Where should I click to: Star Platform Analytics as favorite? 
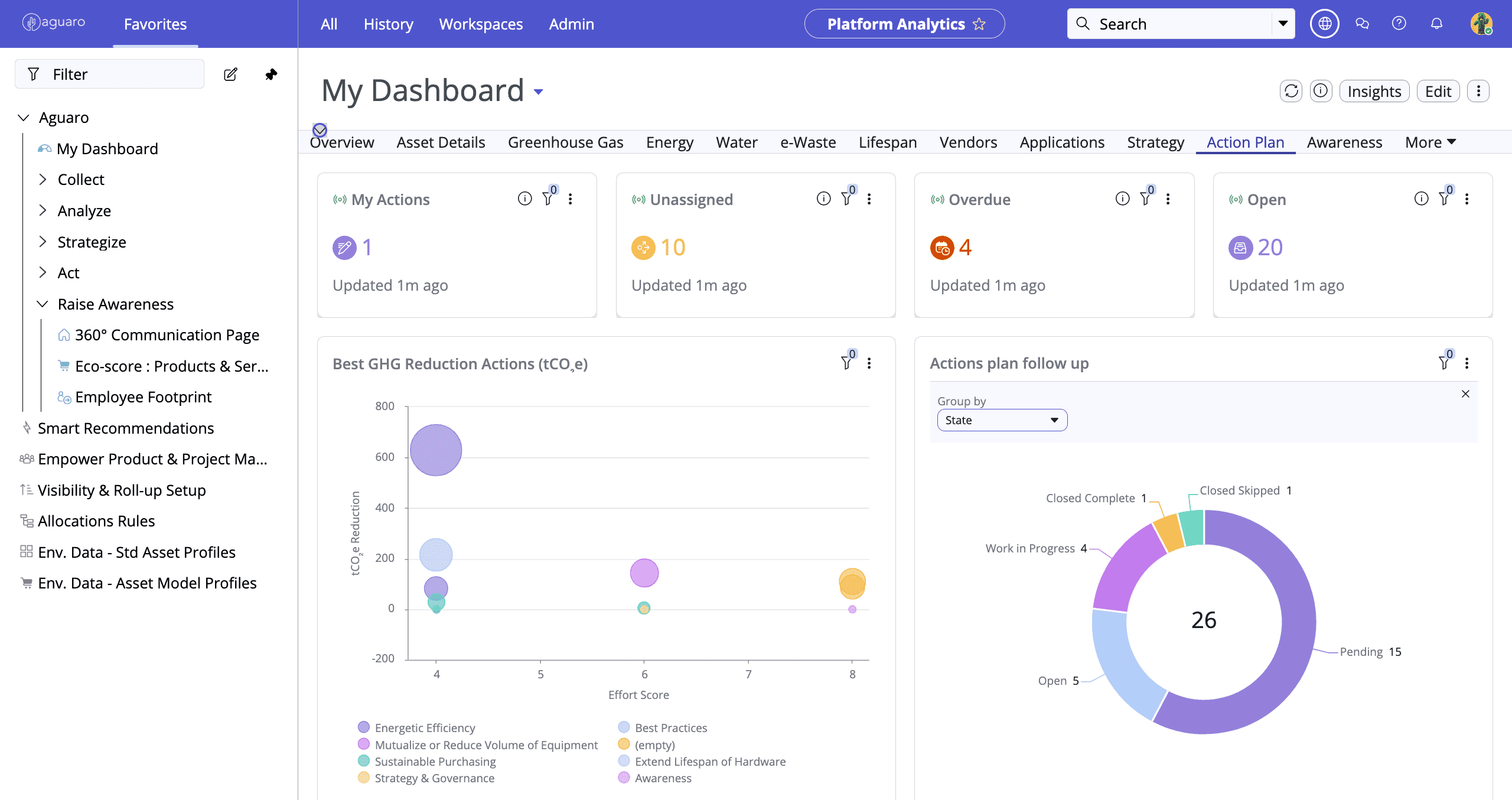pyautogui.click(x=979, y=24)
